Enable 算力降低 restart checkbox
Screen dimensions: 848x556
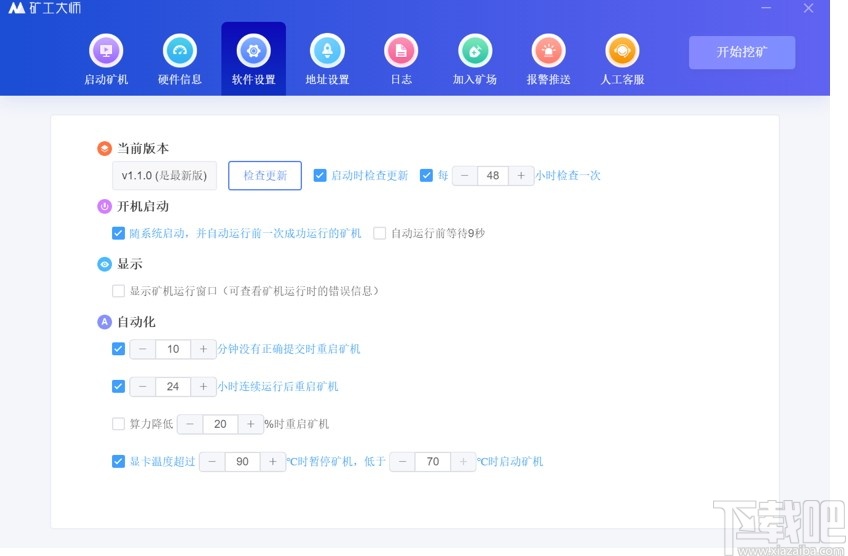tap(118, 423)
